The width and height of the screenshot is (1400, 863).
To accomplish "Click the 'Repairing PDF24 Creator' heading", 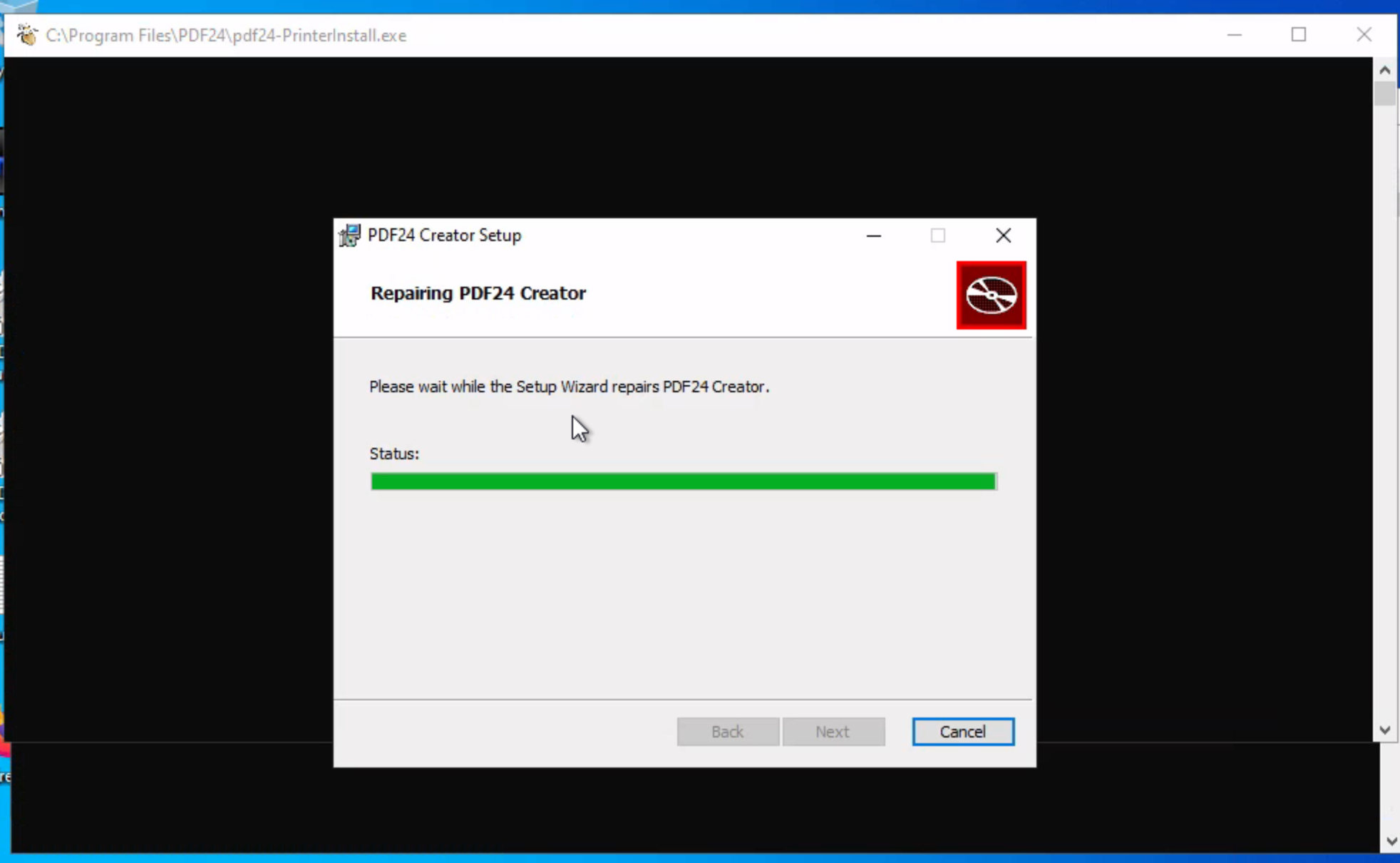I will tap(478, 293).
